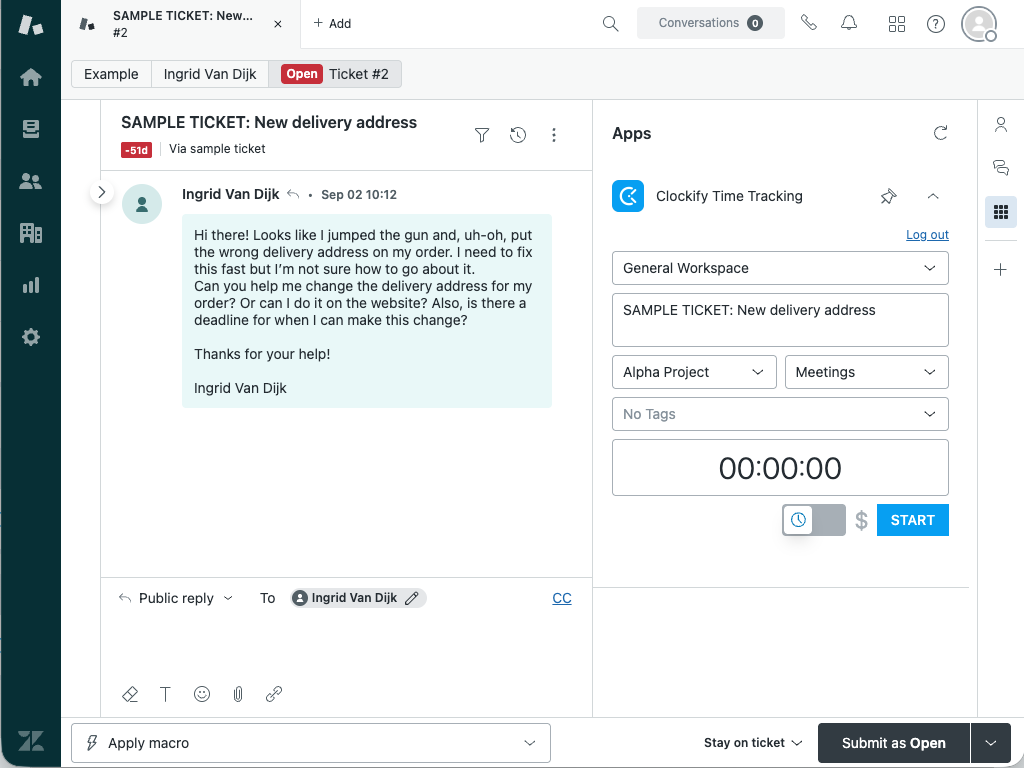Open the Zendesk home dashboard icon
The image size is (1024, 768).
click(x=30, y=75)
